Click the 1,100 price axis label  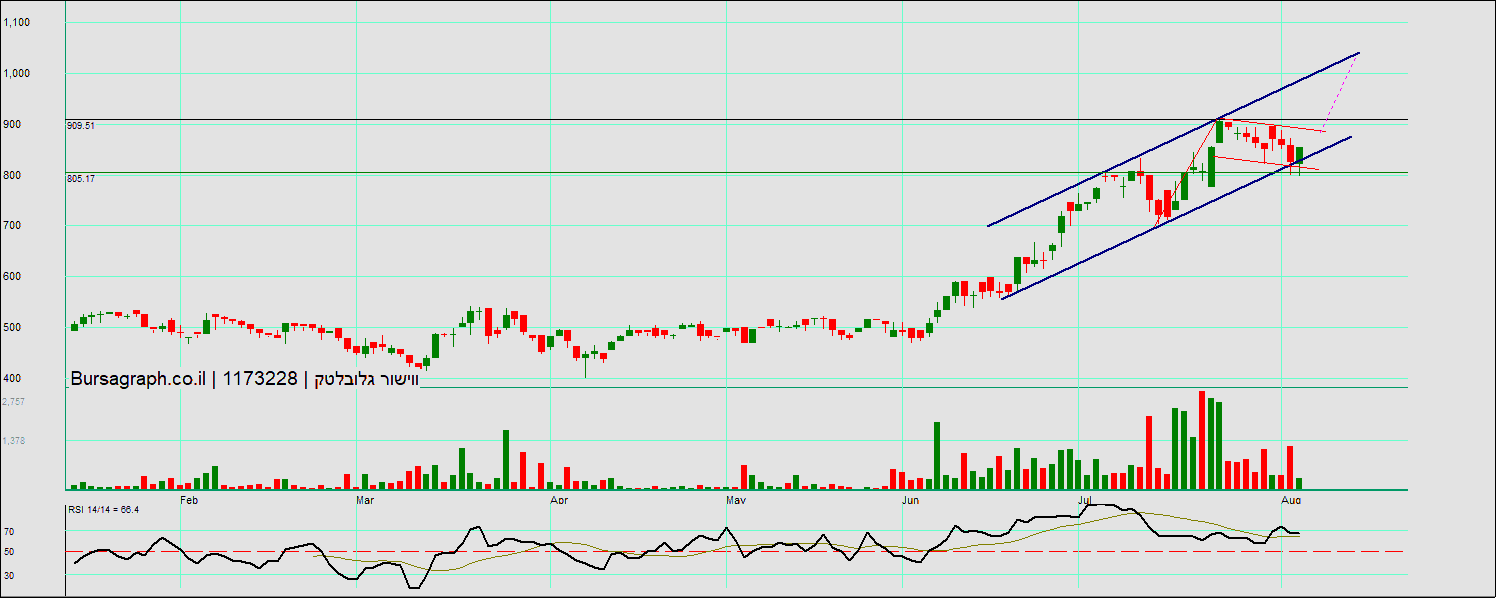(x=17, y=22)
